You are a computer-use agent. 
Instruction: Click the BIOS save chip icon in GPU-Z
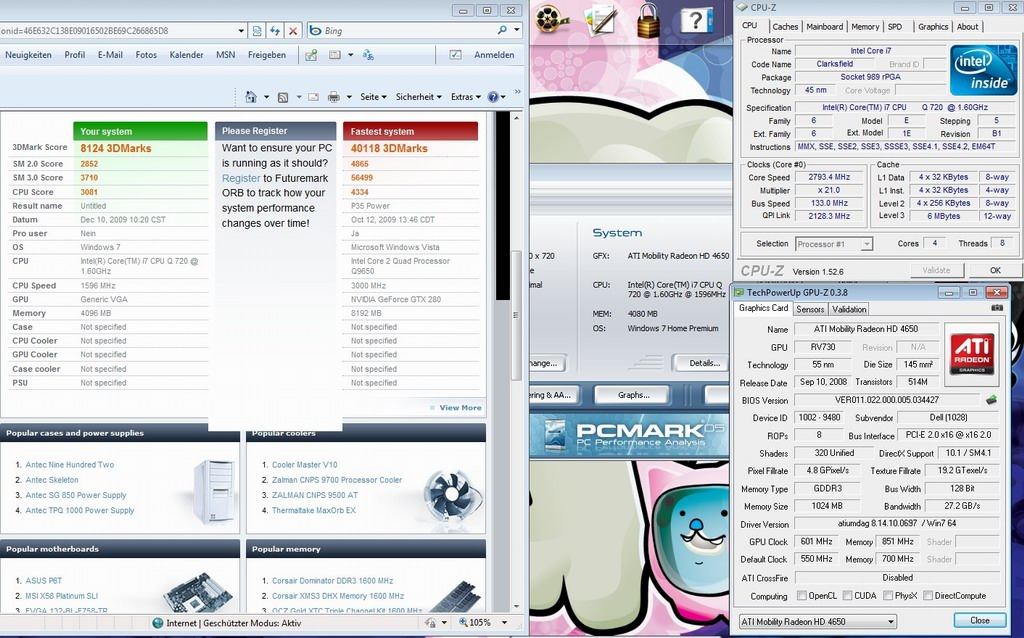(991, 400)
